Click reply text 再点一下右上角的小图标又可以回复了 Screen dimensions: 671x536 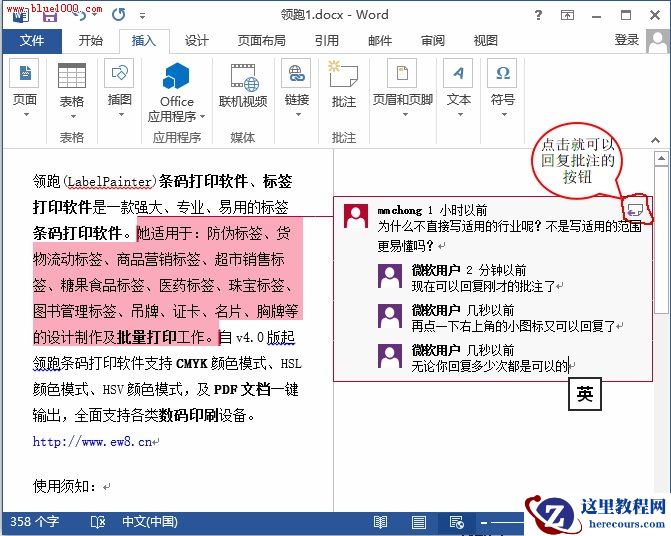point(513,326)
